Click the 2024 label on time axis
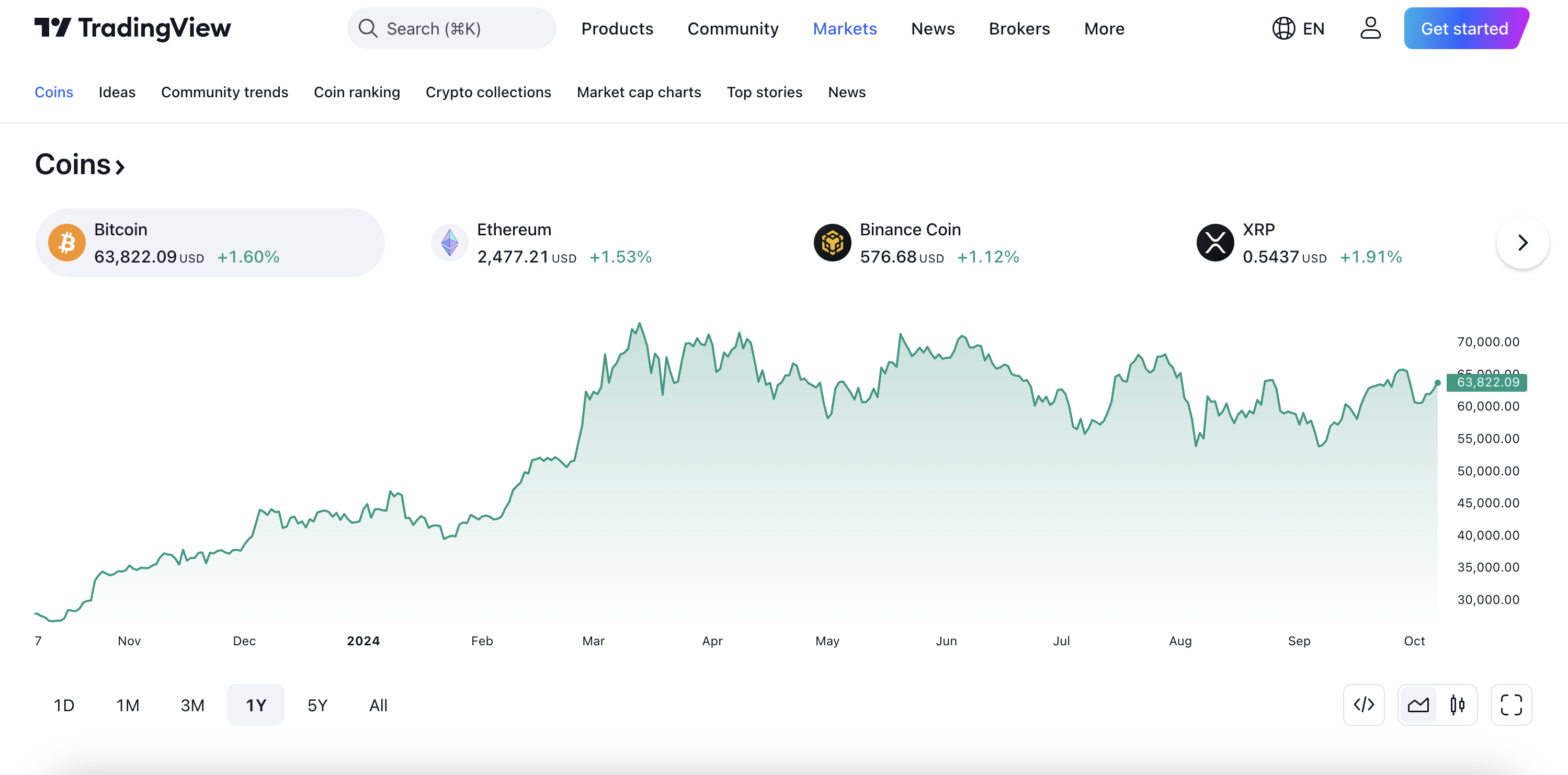The height and width of the screenshot is (775, 1568). coord(363,641)
